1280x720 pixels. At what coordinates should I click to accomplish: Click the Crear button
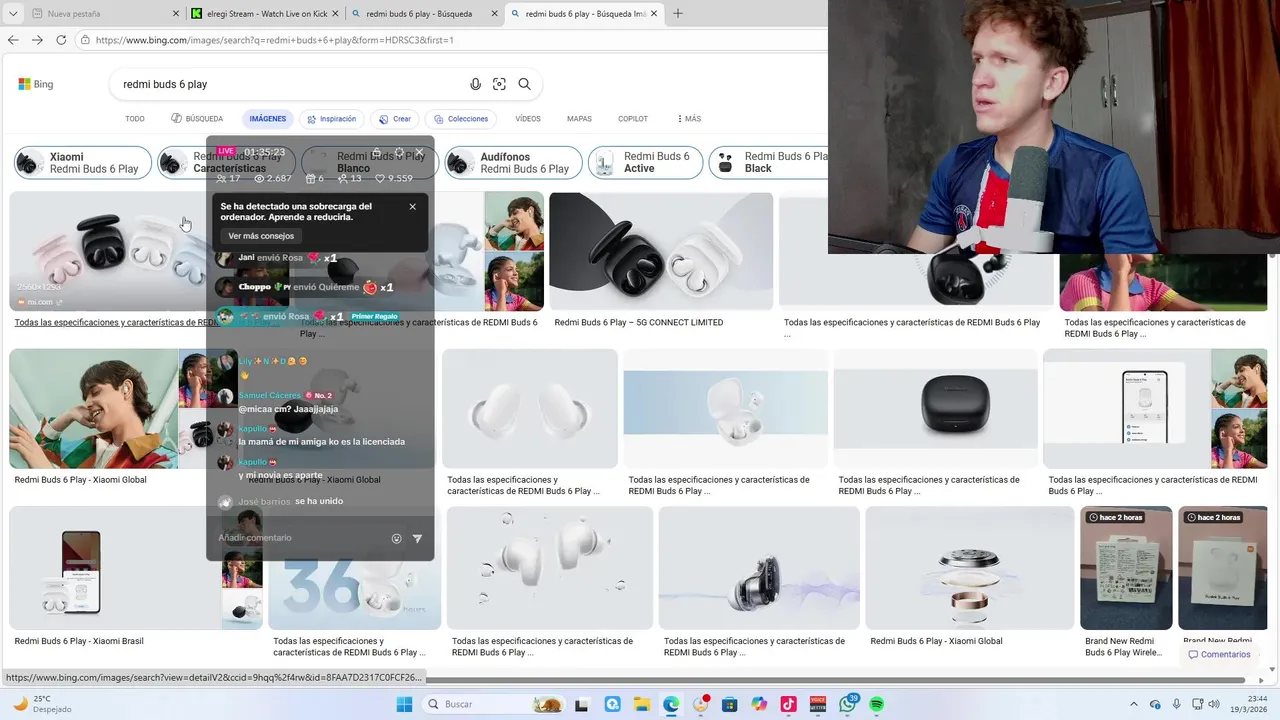point(395,119)
